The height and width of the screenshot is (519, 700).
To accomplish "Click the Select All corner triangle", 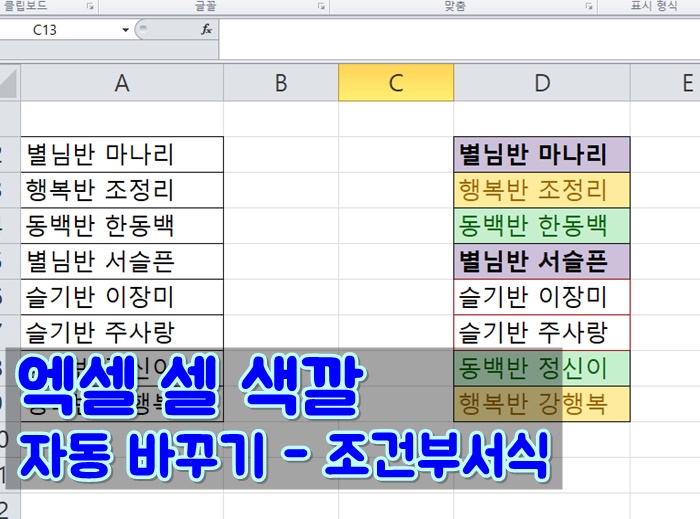I will pos(10,83).
